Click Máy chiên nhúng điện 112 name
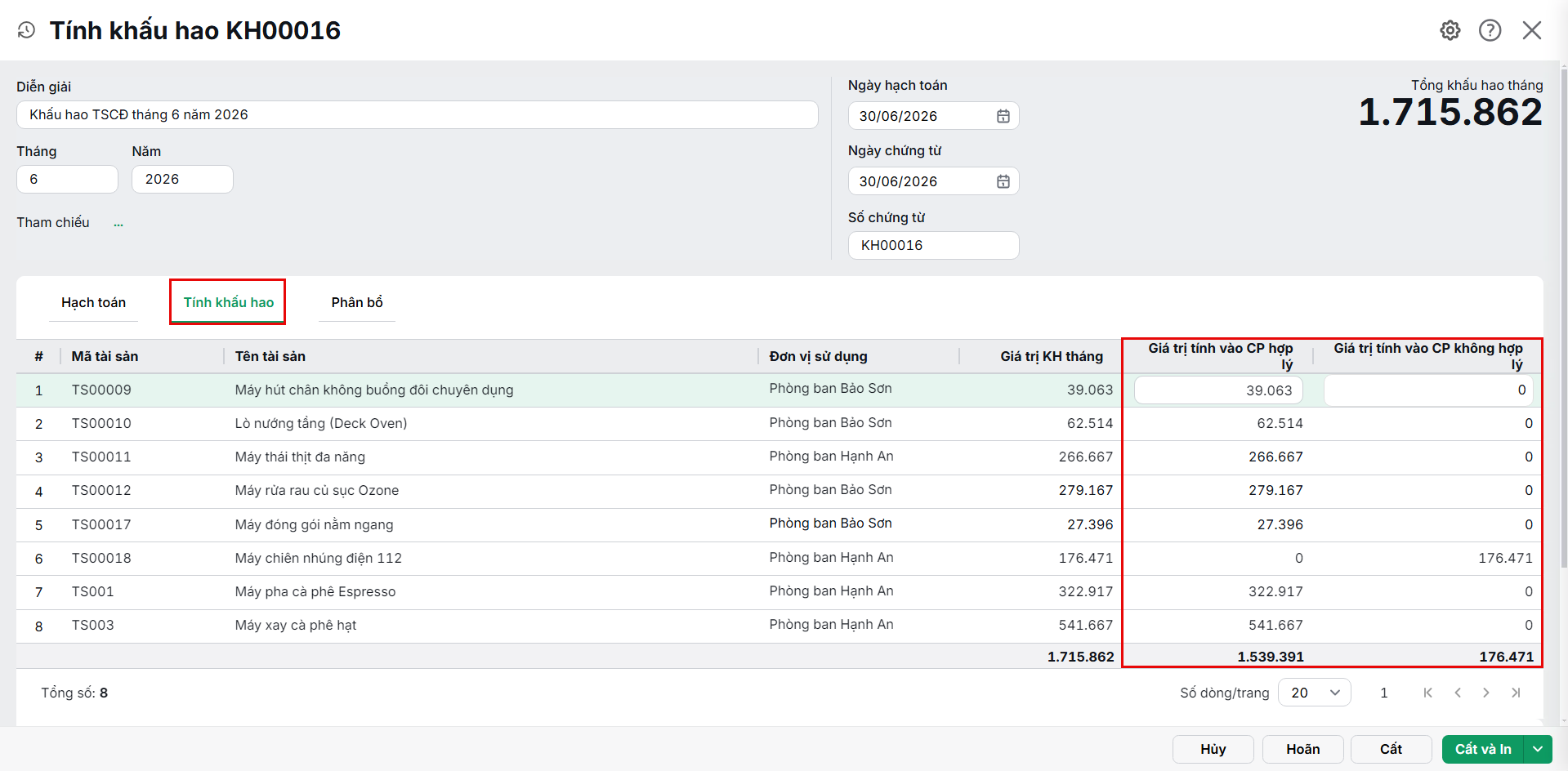The height and width of the screenshot is (771, 1568). coord(319,559)
